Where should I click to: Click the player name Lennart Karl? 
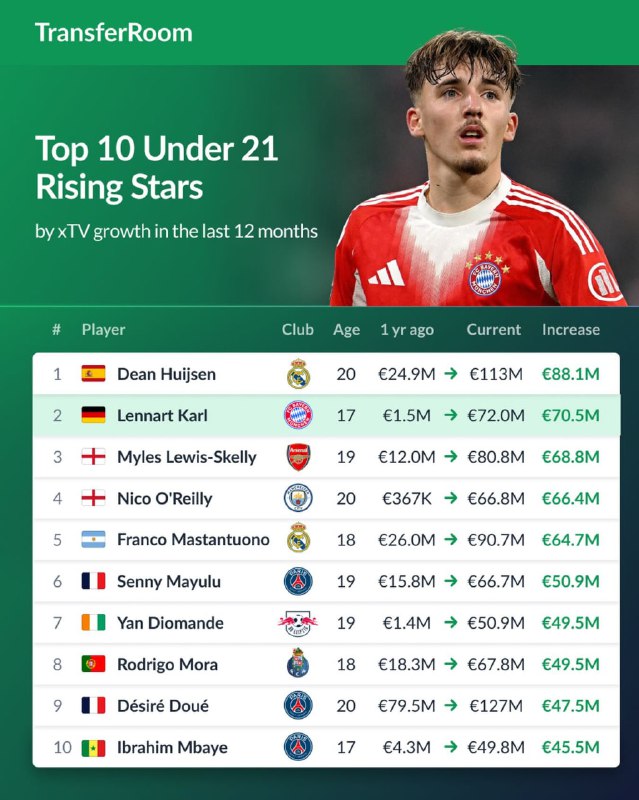tap(162, 415)
